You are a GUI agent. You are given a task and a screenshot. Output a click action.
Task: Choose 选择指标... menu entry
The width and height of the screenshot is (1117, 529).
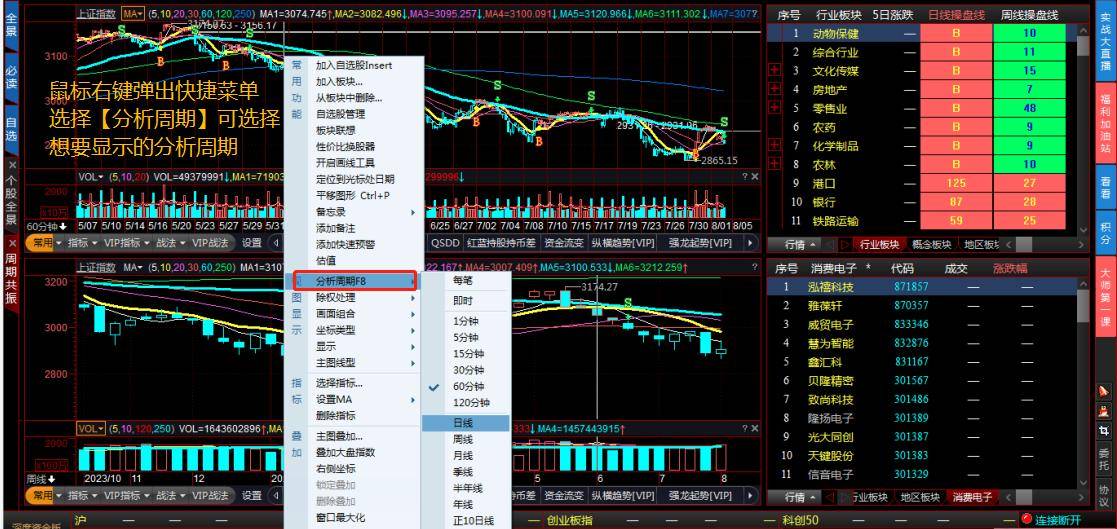(339, 382)
